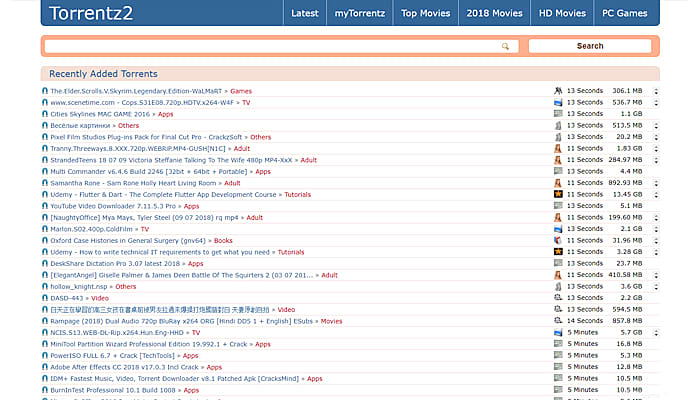Click magnet icon beside Adobe After Effects CC
This screenshot has height=400, width=700.
(45, 367)
